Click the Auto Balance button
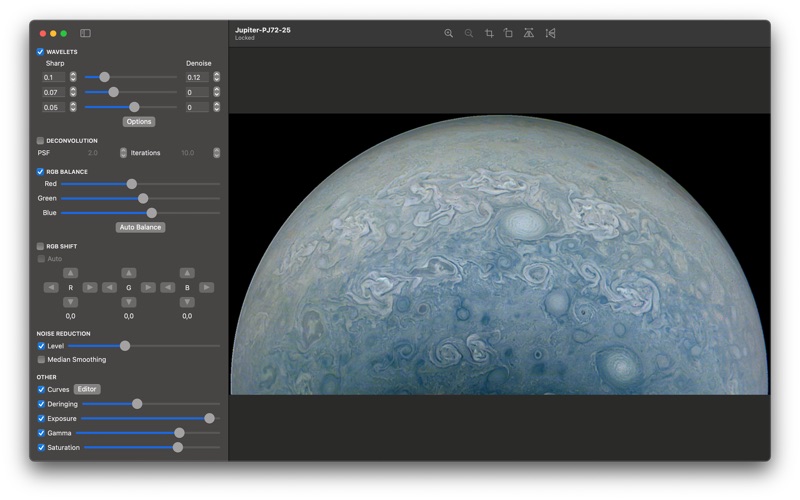 tap(140, 227)
